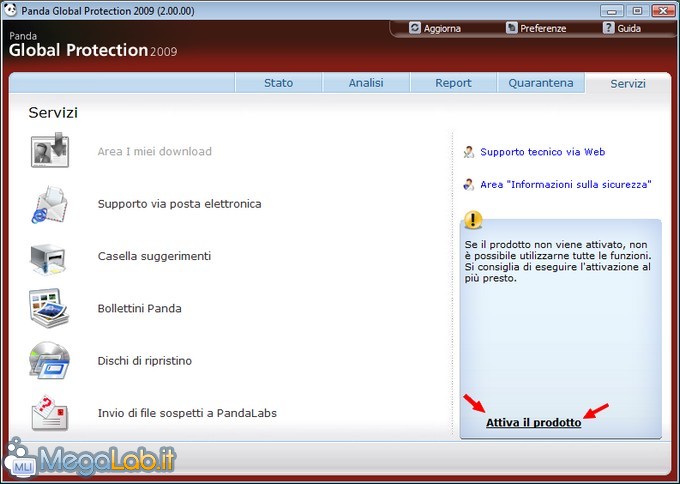Click the Preferenze icon in the top bar
680x484 pixels.
(512, 28)
